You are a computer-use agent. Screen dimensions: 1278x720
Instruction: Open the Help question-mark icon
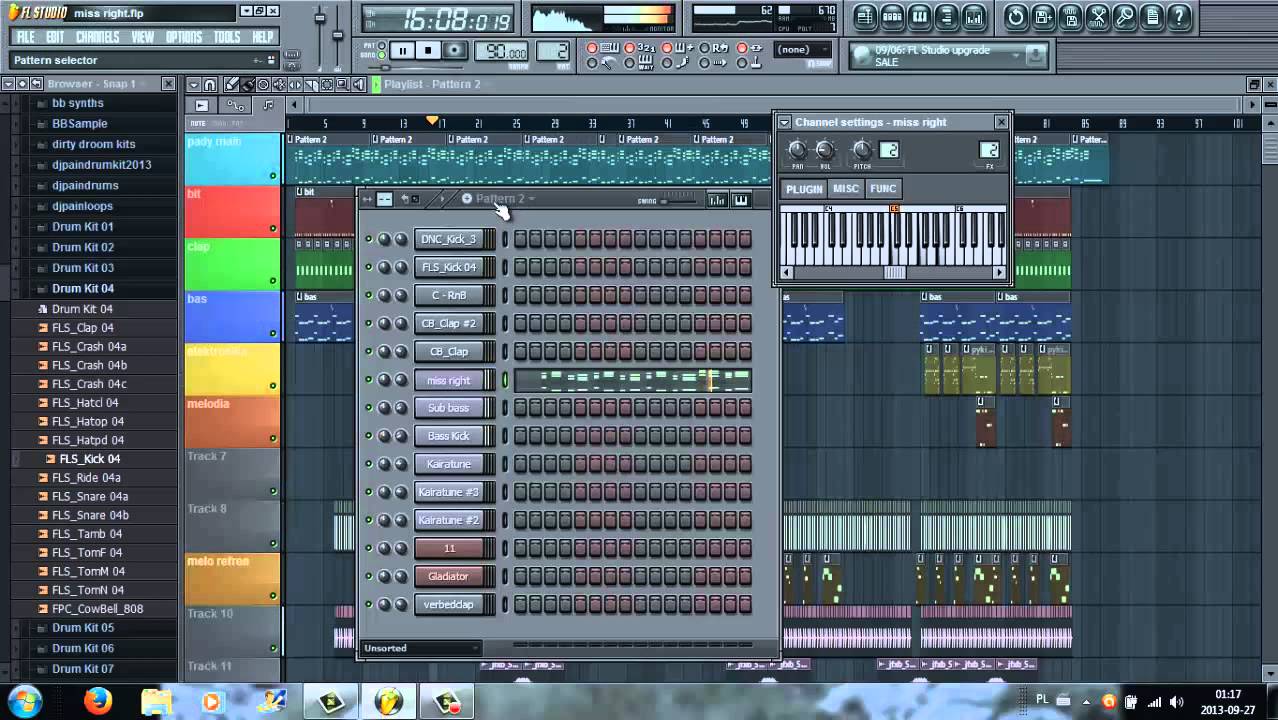coord(1178,16)
